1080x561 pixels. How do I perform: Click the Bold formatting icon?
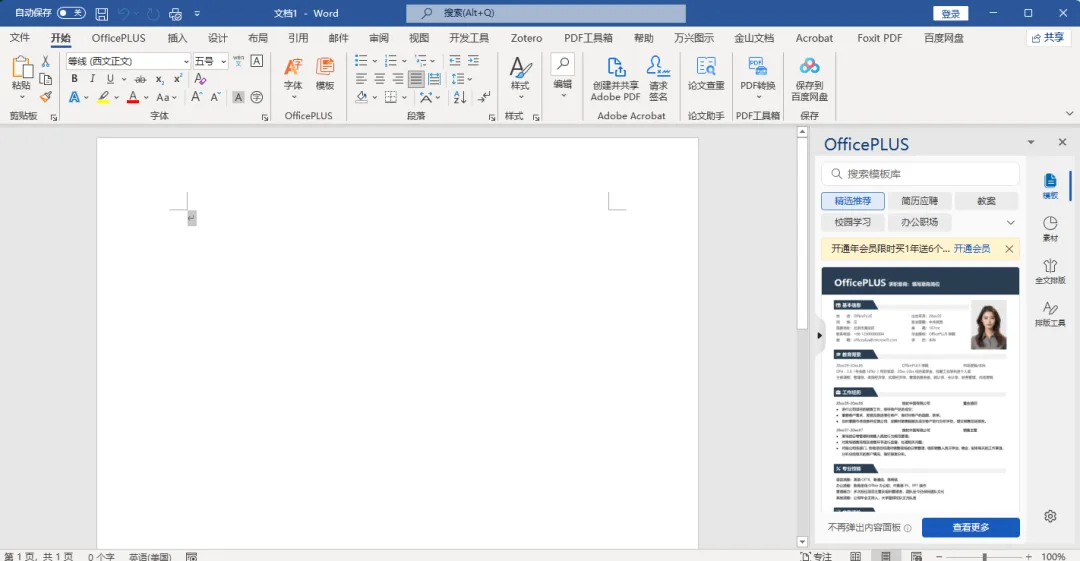coord(74,79)
